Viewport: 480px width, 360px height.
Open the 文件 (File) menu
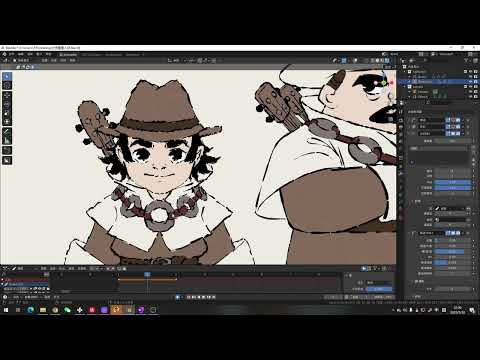pyautogui.click(x=11, y=54)
